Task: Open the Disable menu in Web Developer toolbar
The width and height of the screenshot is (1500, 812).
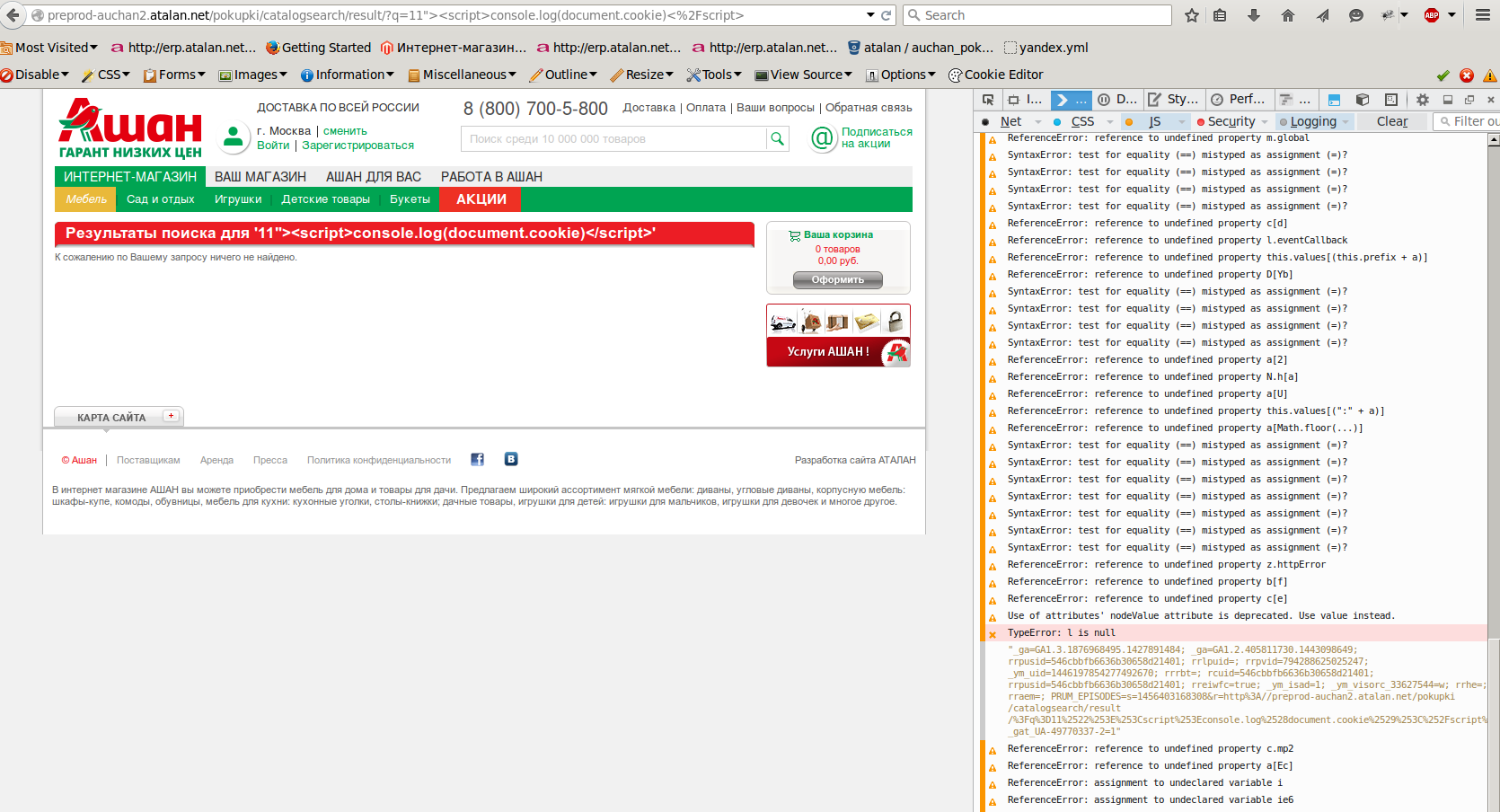Action: pos(35,75)
